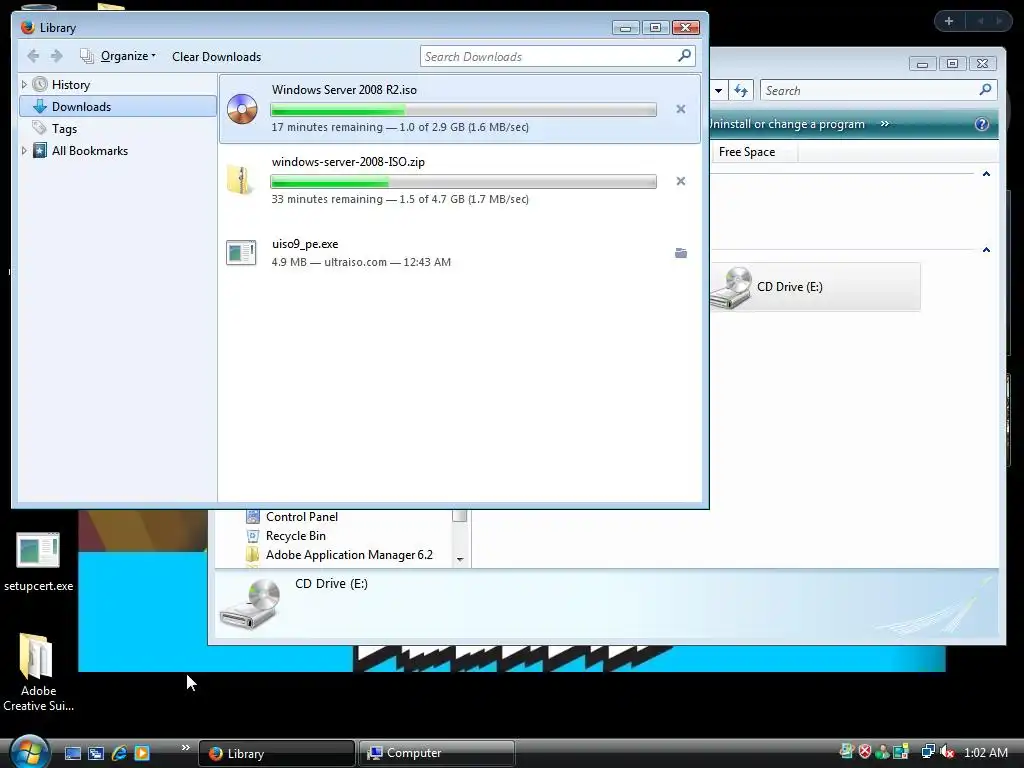The image size is (1024, 768).
Task: Click CD Drive icon in details pane
Action: coord(250,605)
